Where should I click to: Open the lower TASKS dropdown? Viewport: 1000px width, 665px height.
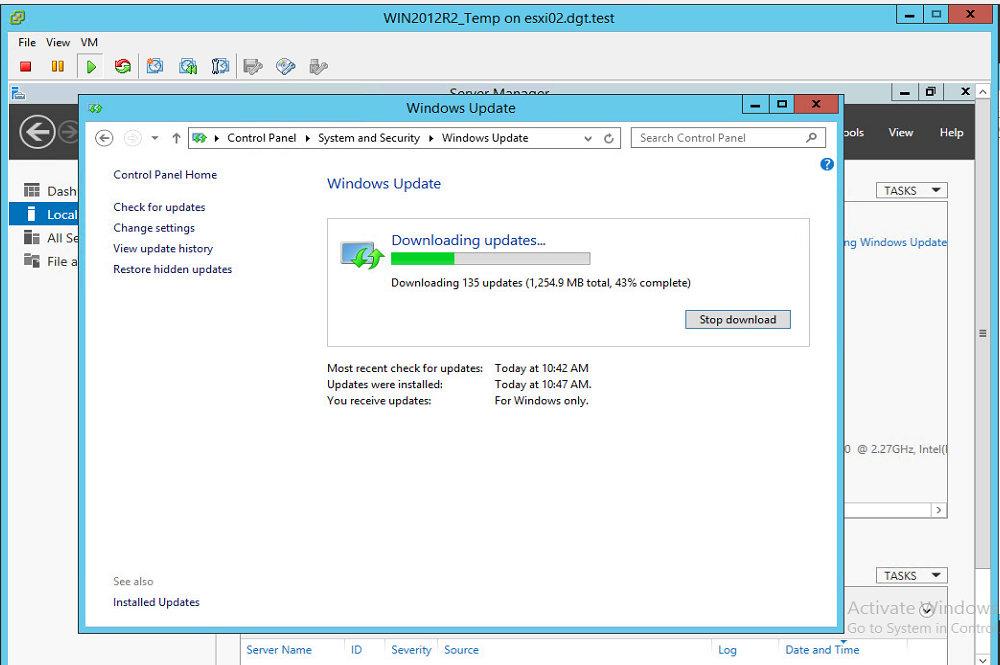[911, 576]
